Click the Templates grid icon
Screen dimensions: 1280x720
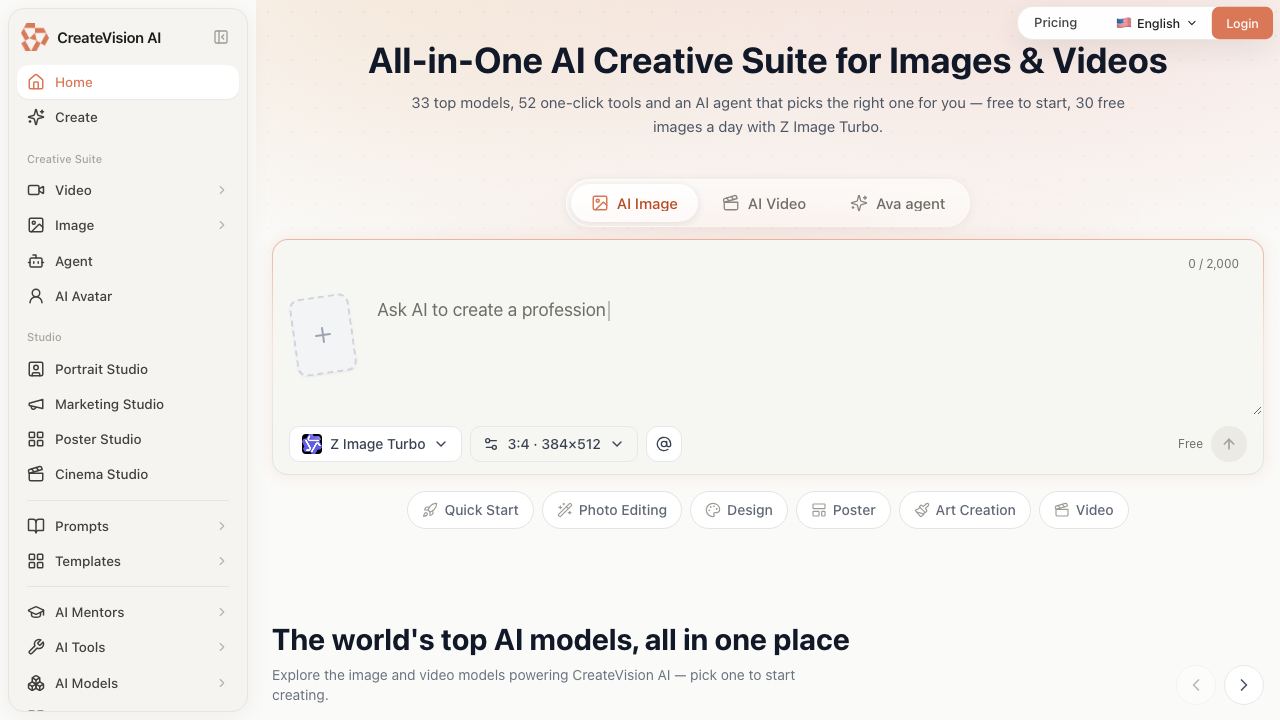(36, 561)
